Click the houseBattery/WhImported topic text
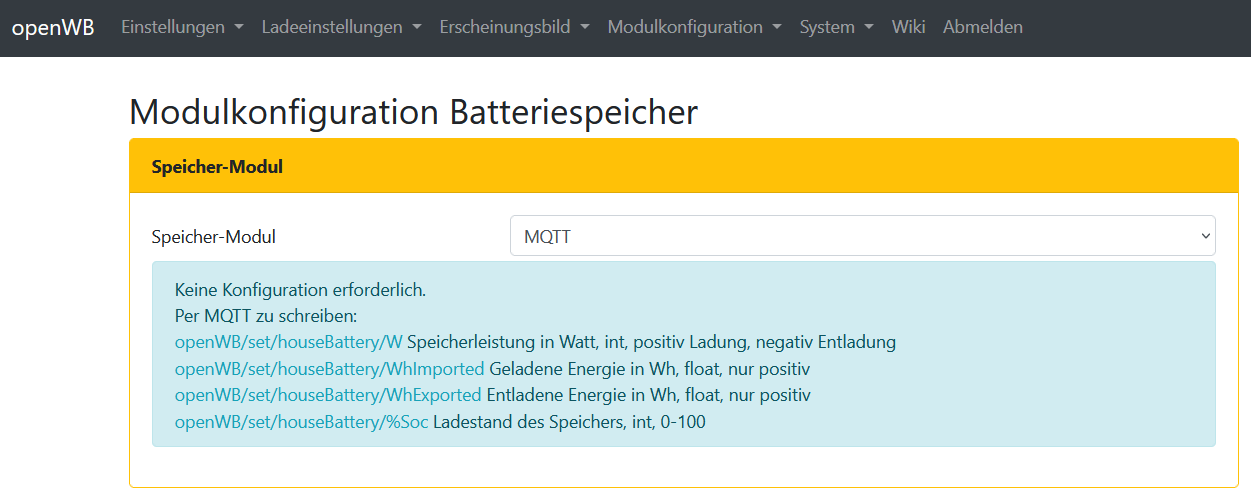The height and width of the screenshot is (502, 1251). click(x=329, y=369)
